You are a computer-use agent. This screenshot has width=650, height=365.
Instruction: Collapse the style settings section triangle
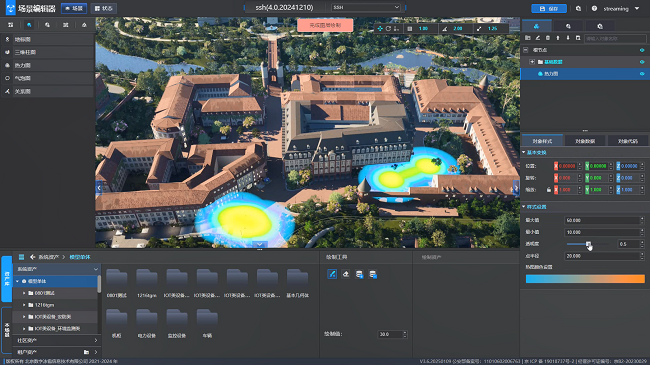(x=524, y=207)
